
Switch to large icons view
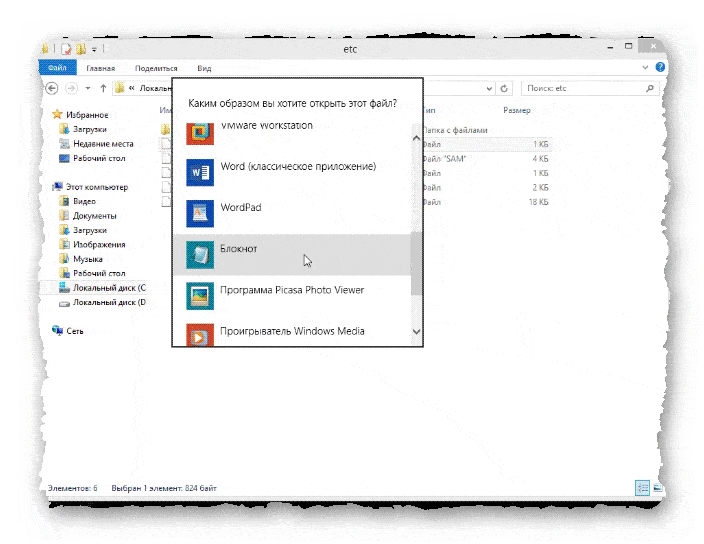tap(657, 487)
